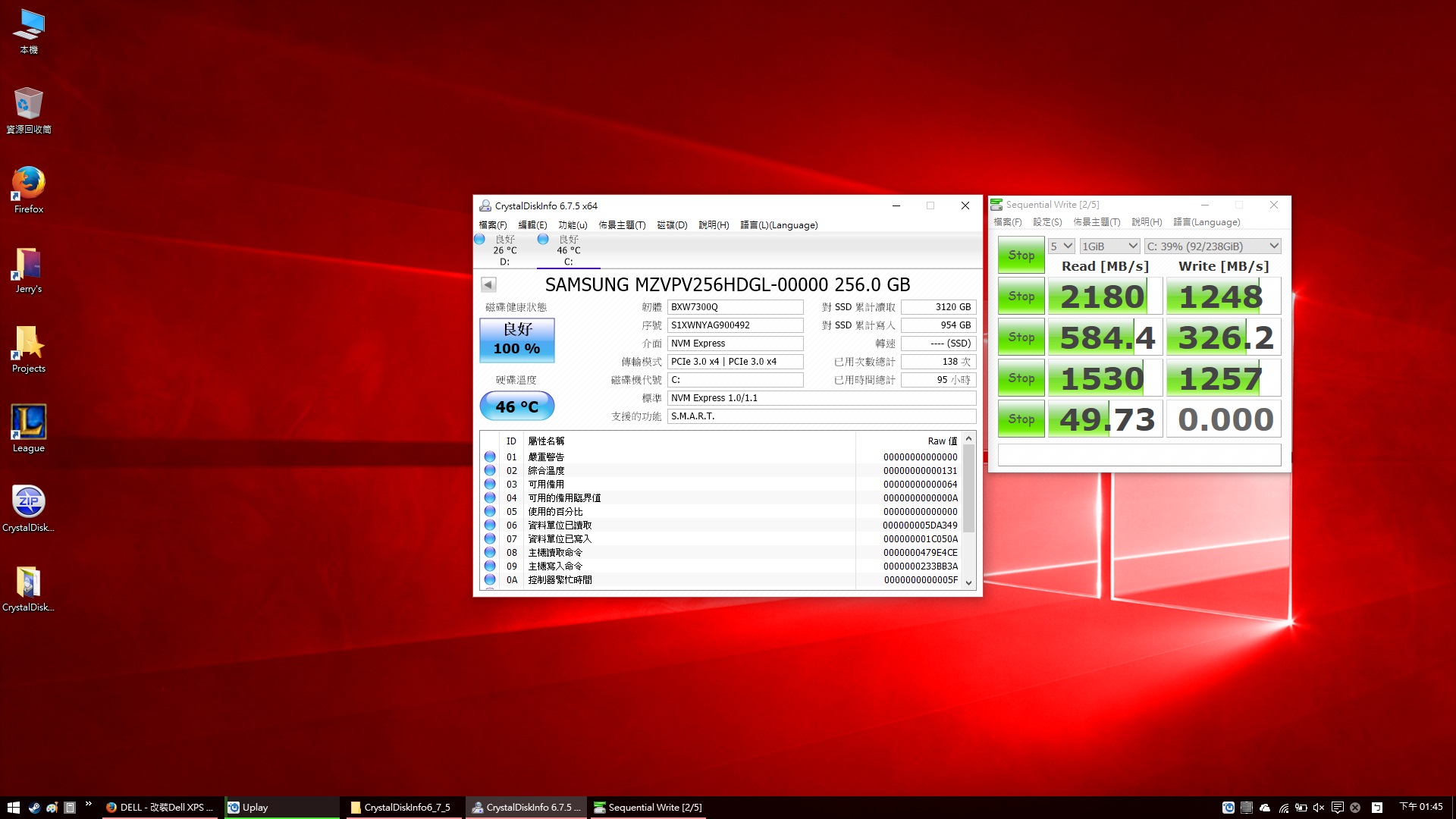Open the Windows Start menu

click(x=13, y=808)
